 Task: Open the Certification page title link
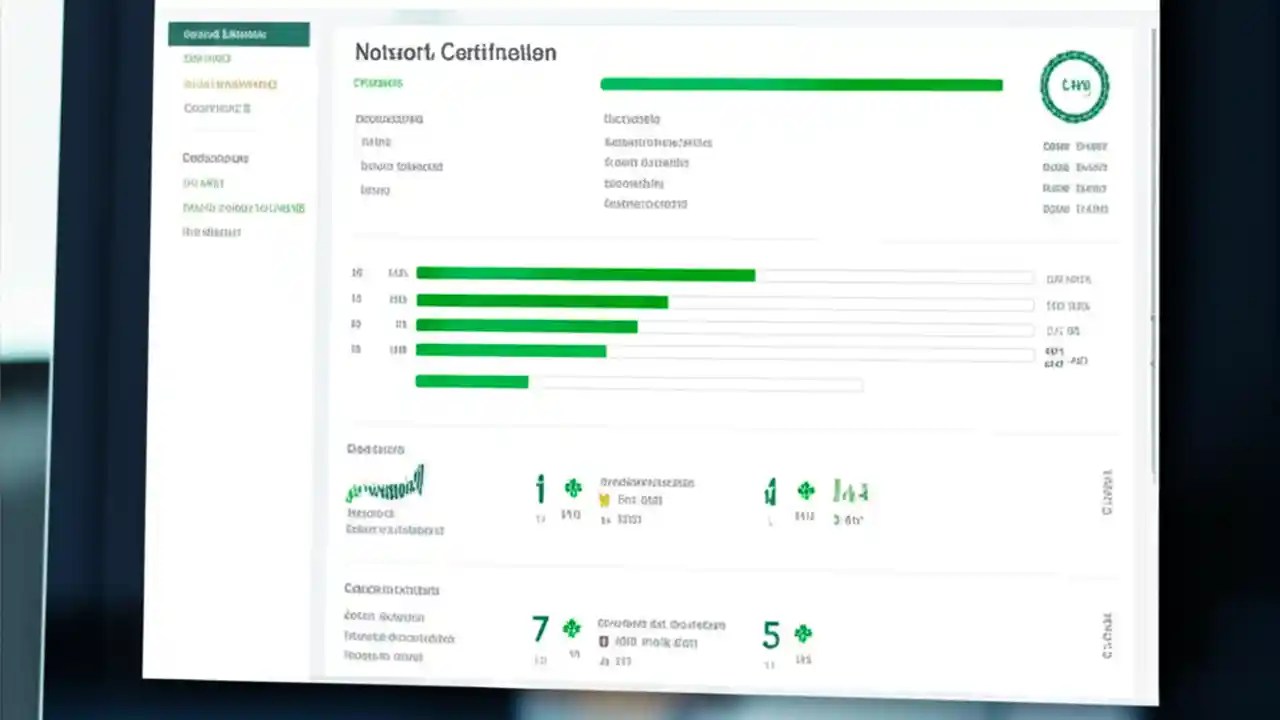click(455, 52)
